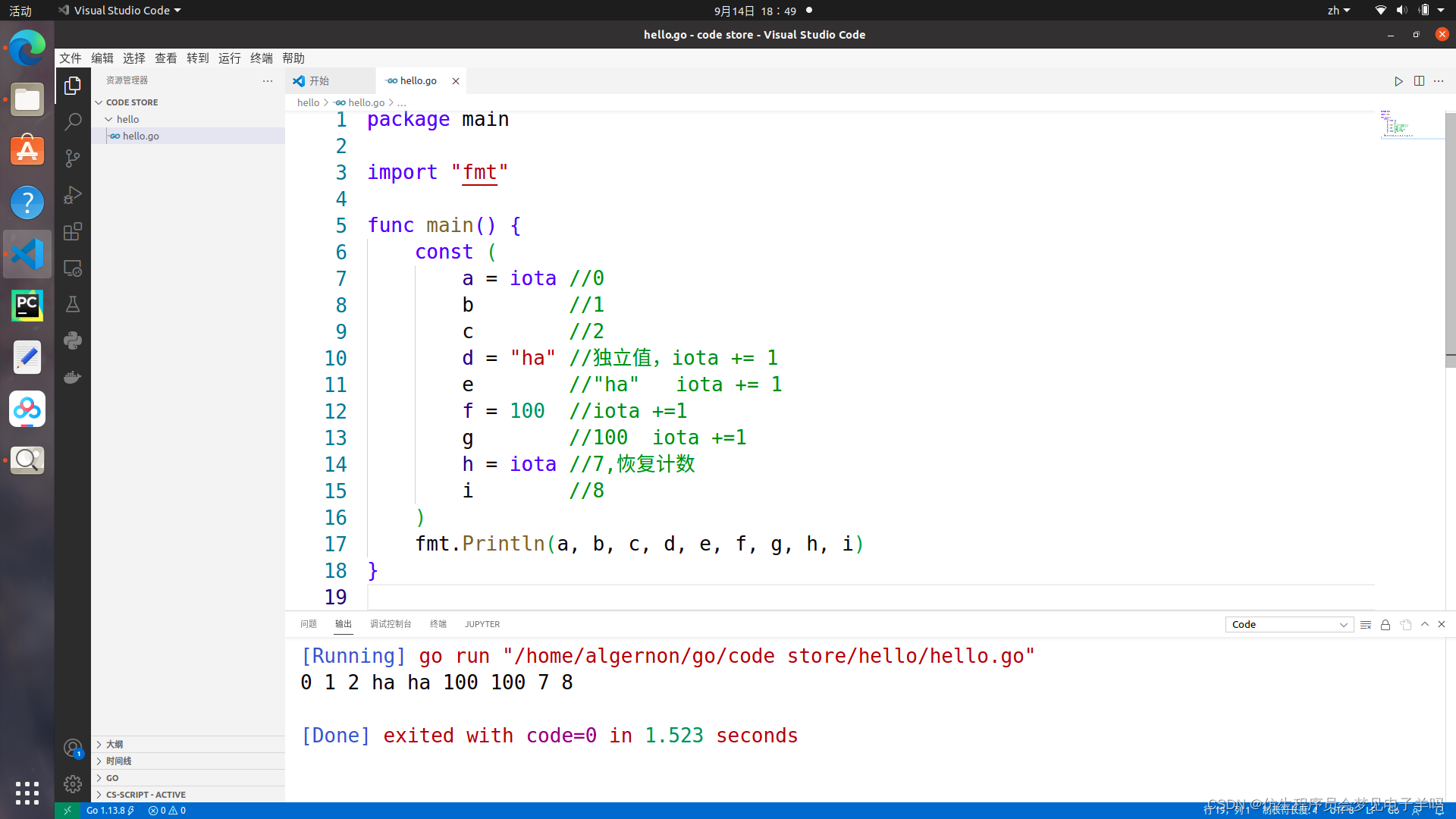Split the editor to the right

(x=1419, y=81)
